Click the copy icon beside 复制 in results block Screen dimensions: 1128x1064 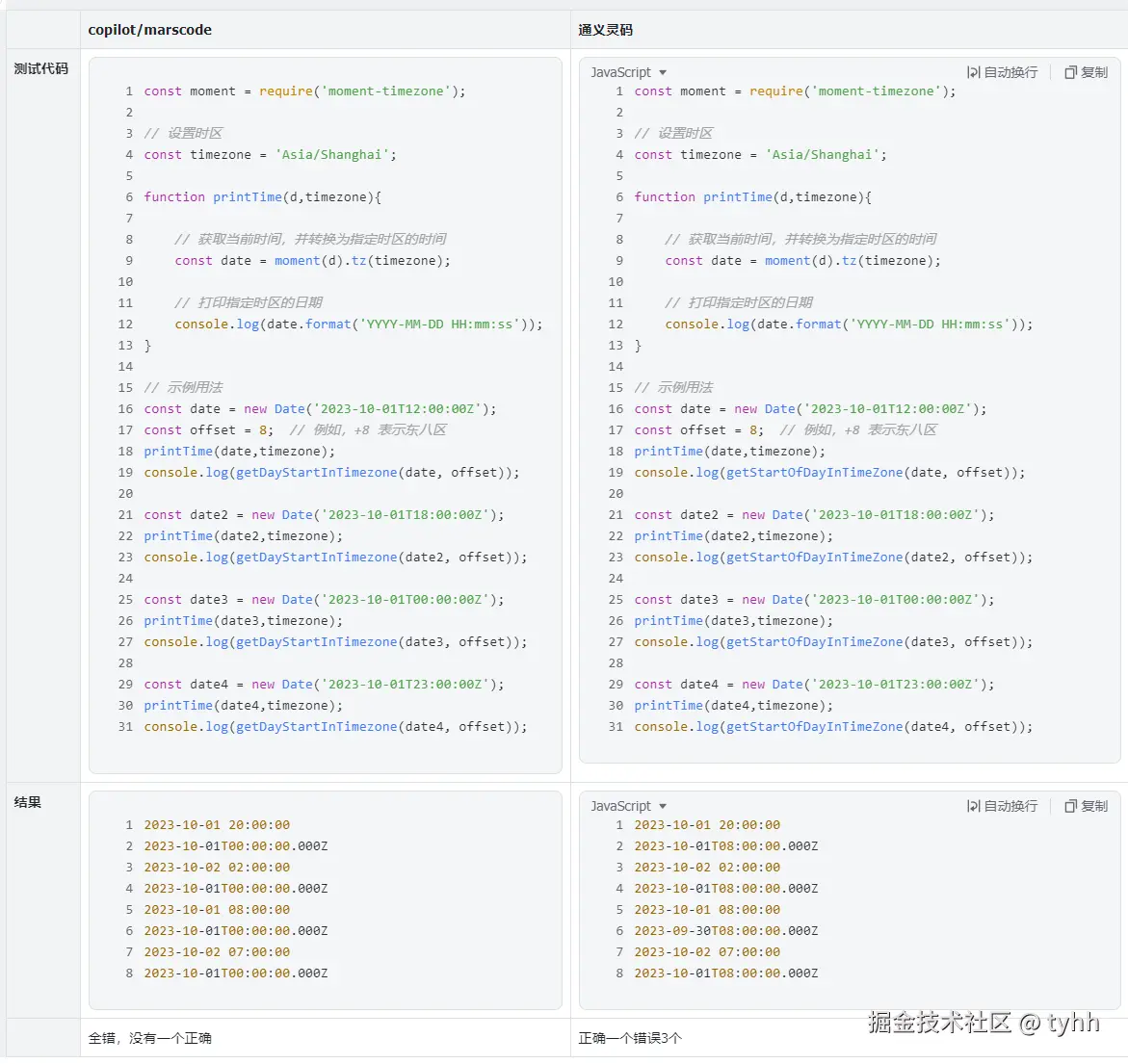[x=1070, y=807]
